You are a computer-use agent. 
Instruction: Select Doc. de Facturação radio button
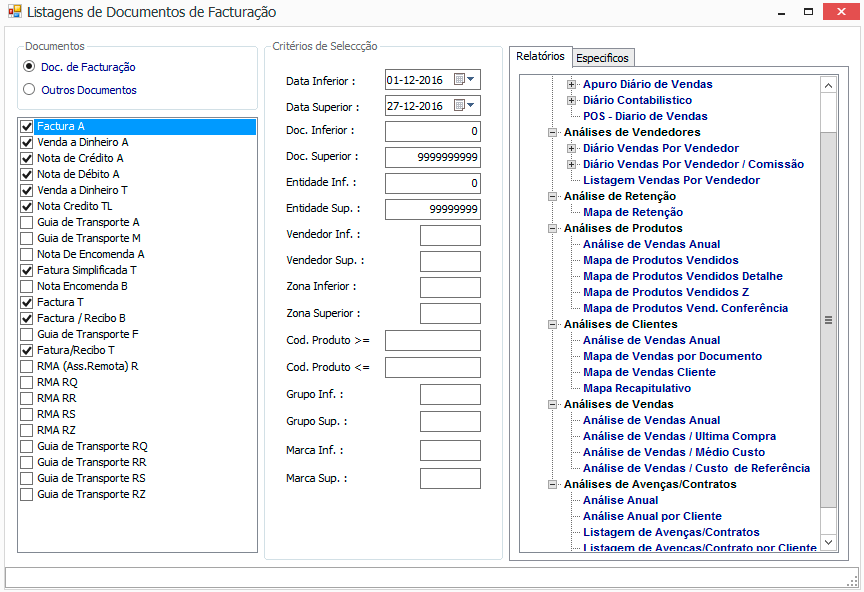click(29, 67)
